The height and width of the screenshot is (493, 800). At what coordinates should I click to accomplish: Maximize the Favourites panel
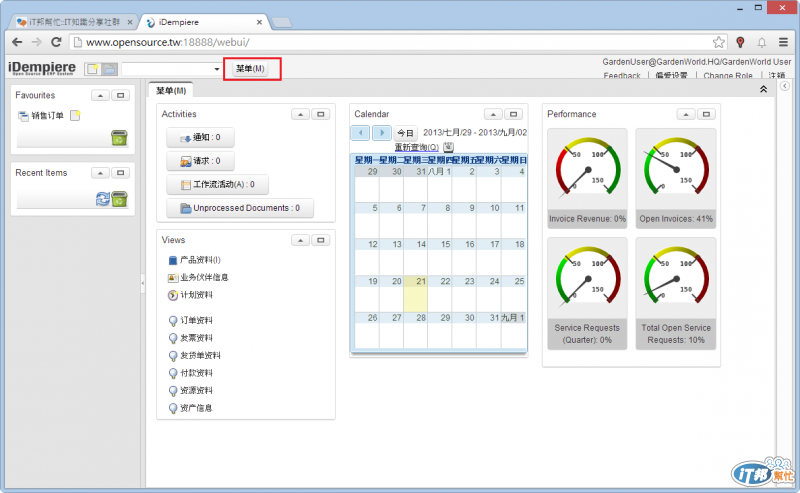coord(120,95)
